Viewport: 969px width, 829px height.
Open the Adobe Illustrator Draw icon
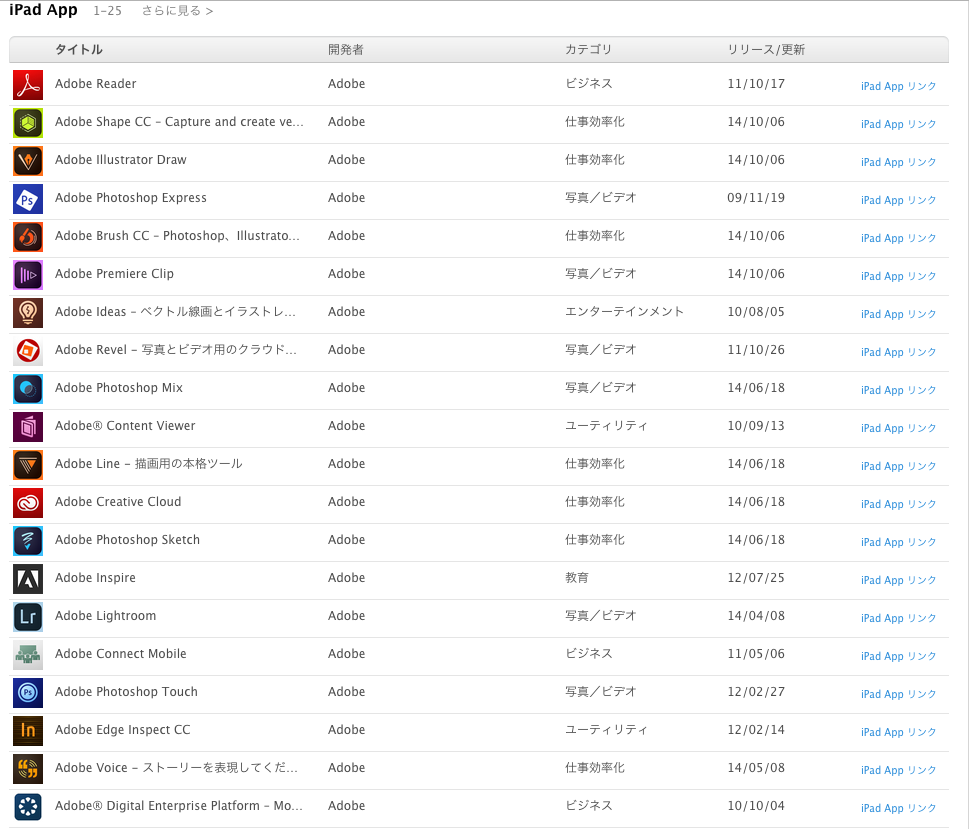[x=28, y=161]
